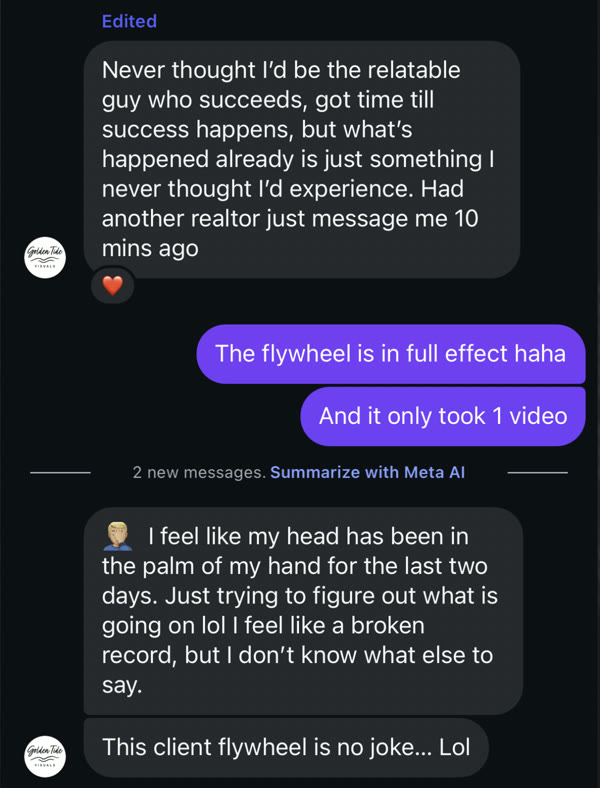The height and width of the screenshot is (788, 600).
Task: Open the upper Golden Tide avatar
Action: [45, 256]
